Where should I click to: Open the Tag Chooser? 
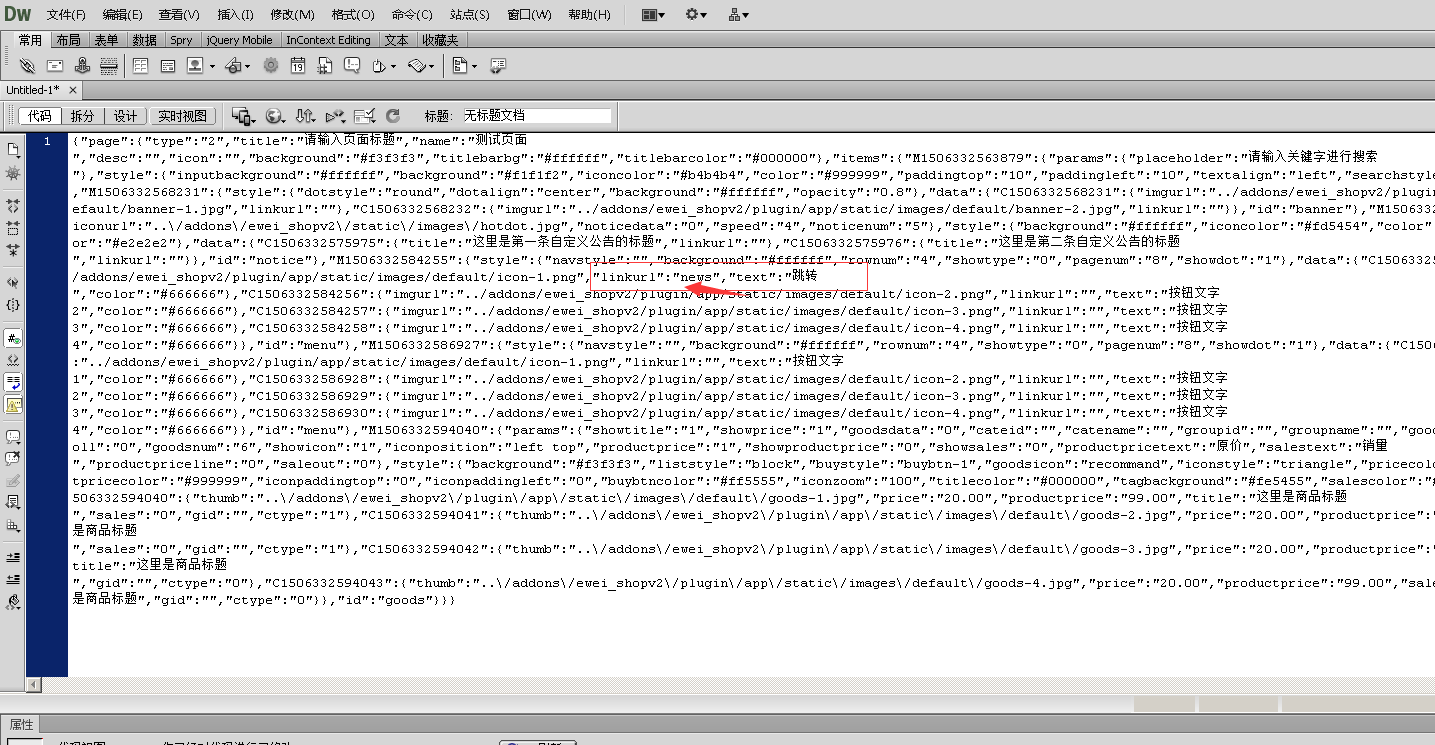(x=497, y=66)
